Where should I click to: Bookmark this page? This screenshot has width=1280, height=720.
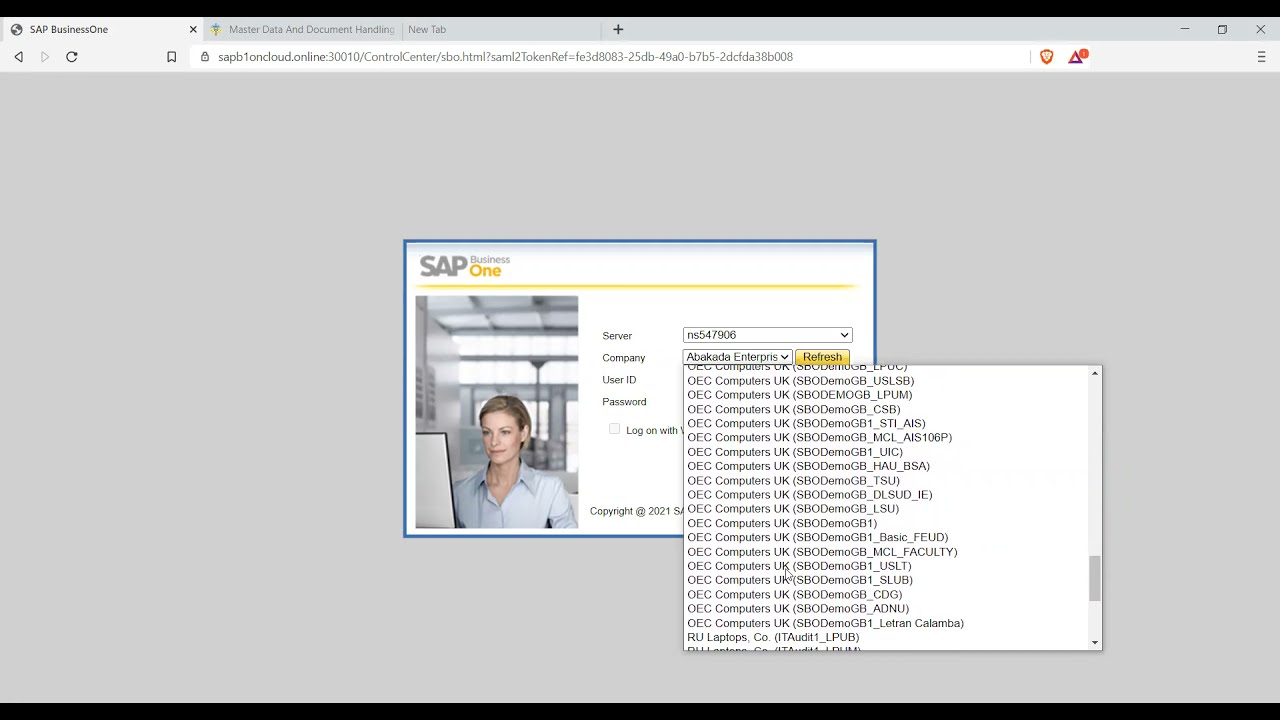click(x=171, y=57)
